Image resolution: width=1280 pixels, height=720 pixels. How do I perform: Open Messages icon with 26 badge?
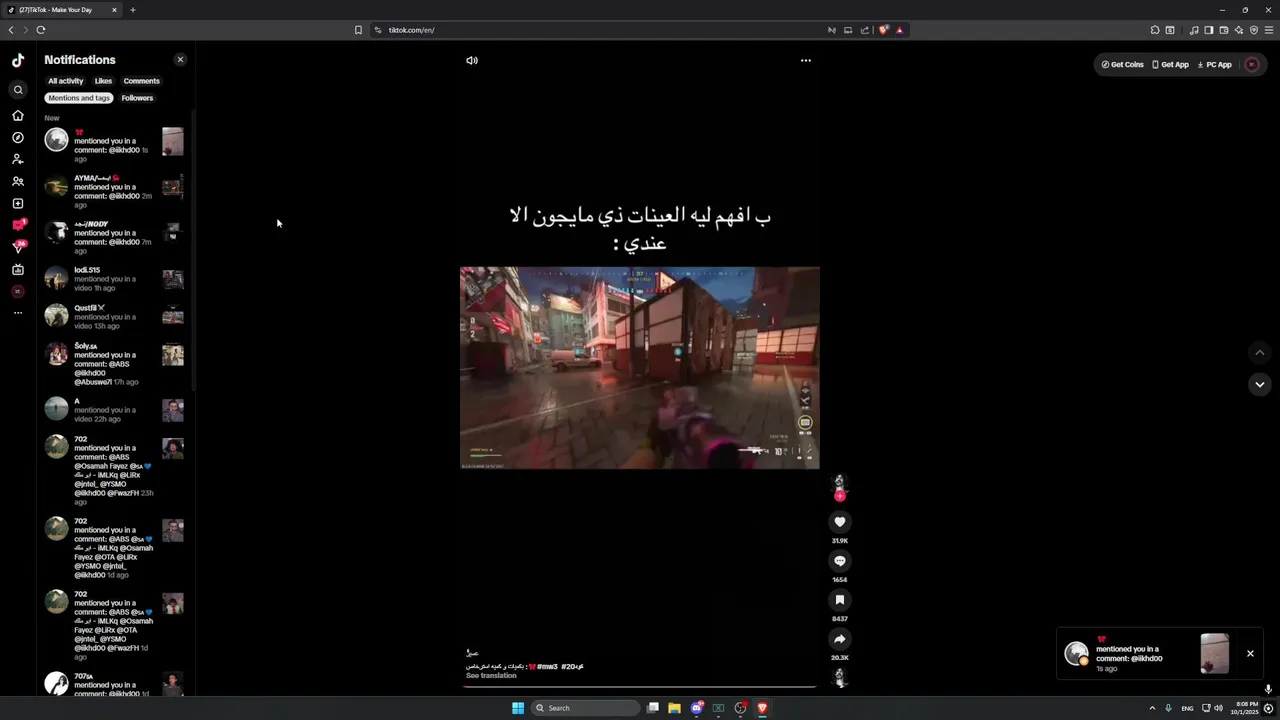pos(18,247)
